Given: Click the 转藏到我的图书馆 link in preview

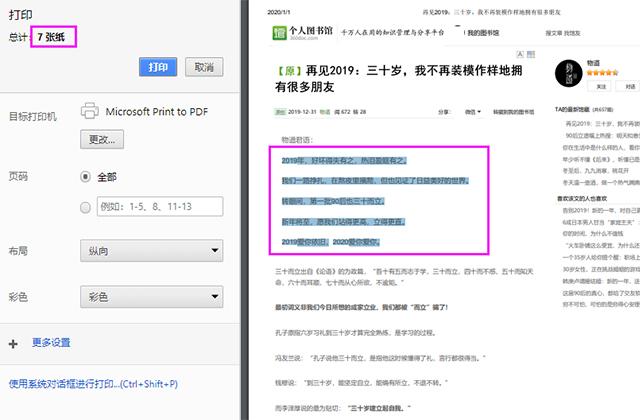Looking at the screenshot, I should click(513, 112).
